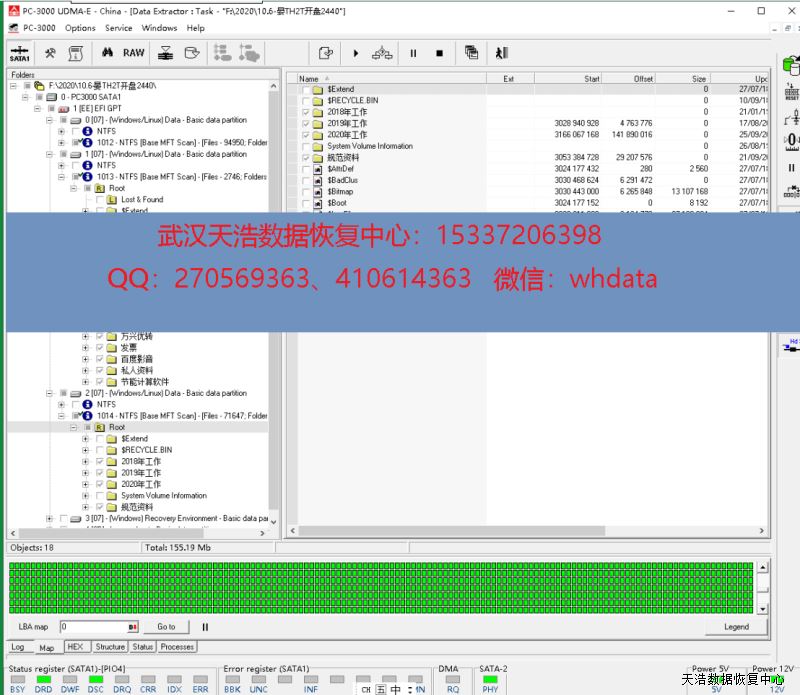Click the Go to button

(x=166, y=627)
